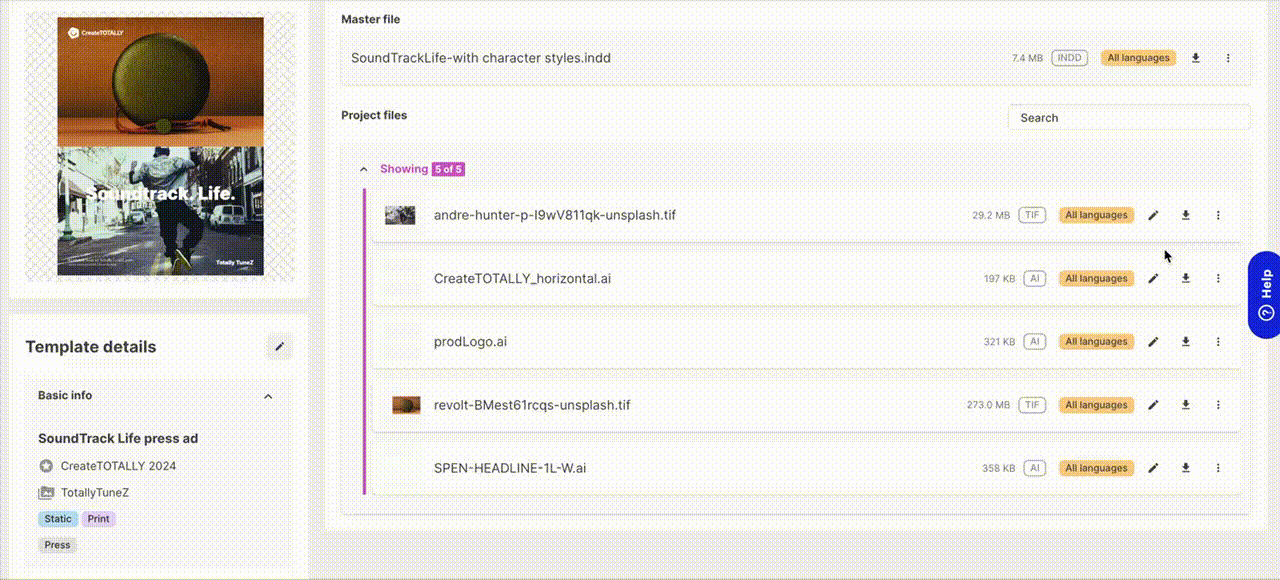Viewport: 1280px width, 580px height.
Task: Click the gallery icon beside TotallyTuneZ
Action: [x=46, y=493]
